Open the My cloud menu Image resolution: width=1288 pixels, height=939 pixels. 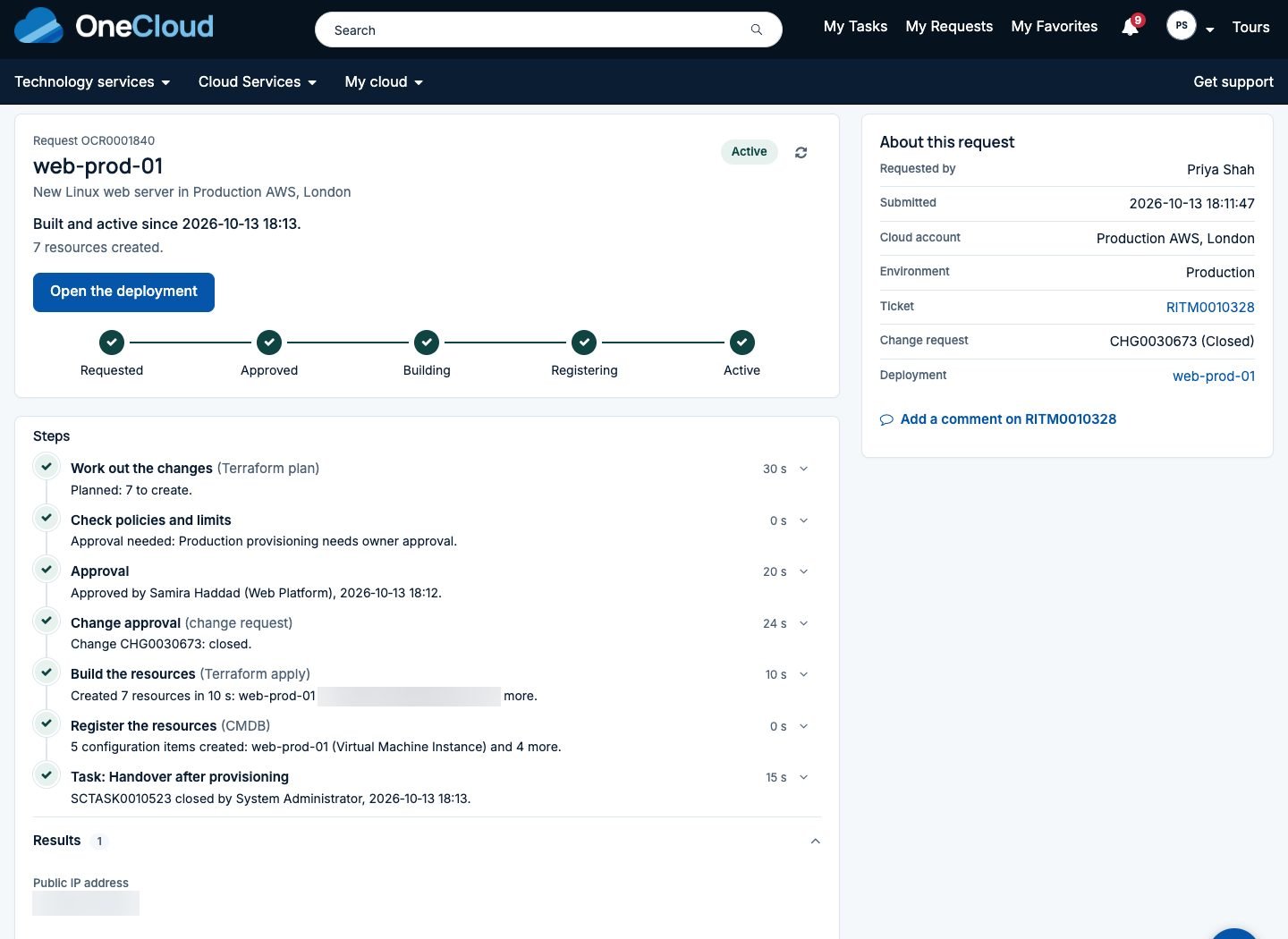385,82
